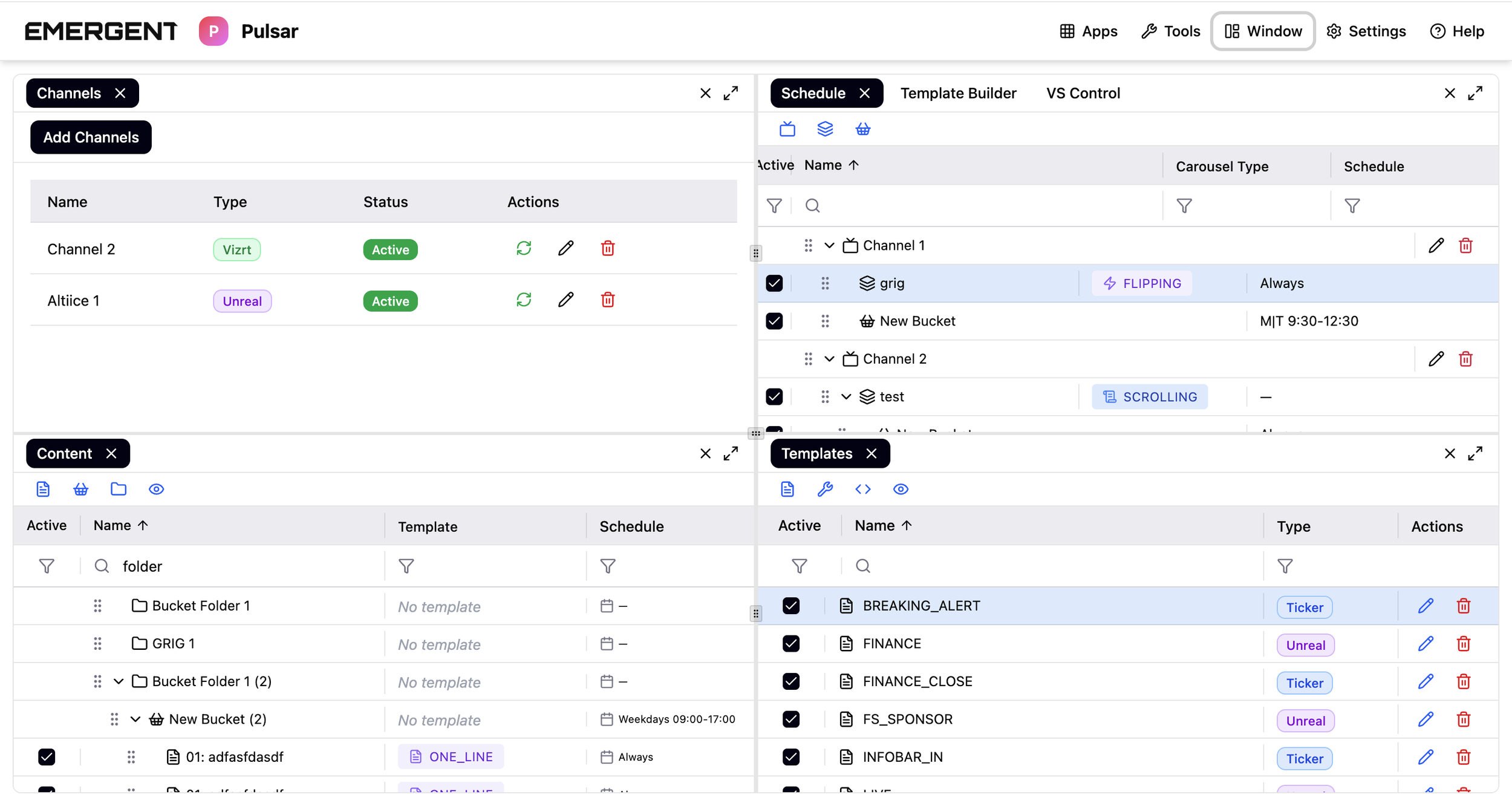Click the layers icon in Schedule toolbar
The height and width of the screenshot is (806, 1512).
tap(825, 129)
